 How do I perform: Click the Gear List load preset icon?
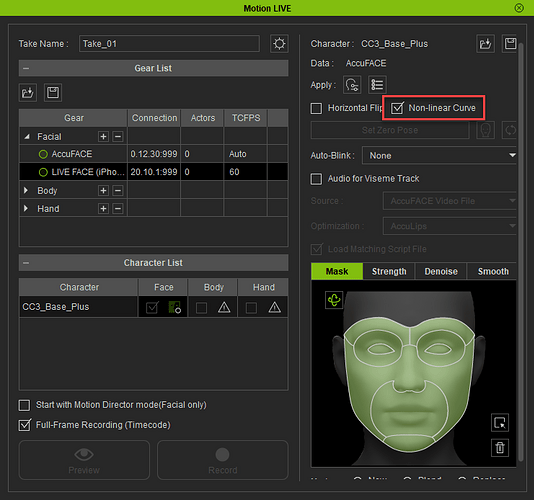coord(28,92)
